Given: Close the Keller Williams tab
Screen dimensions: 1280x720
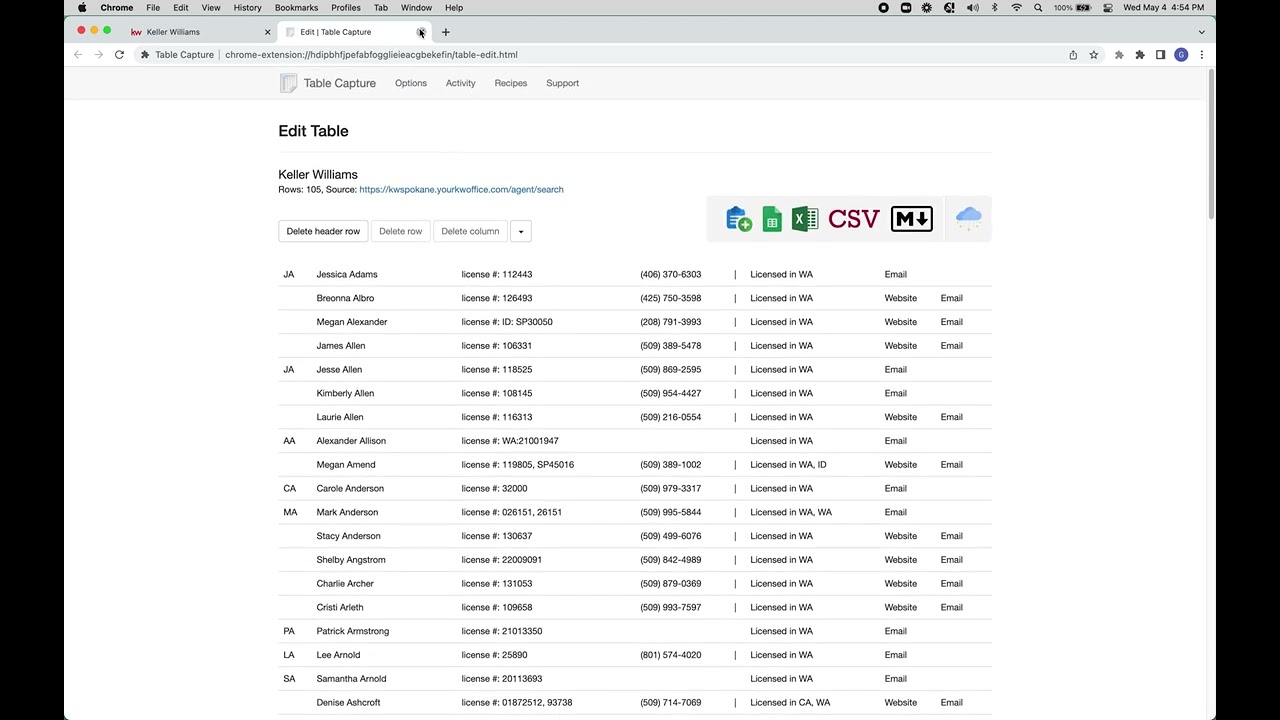Looking at the screenshot, I should (267, 32).
